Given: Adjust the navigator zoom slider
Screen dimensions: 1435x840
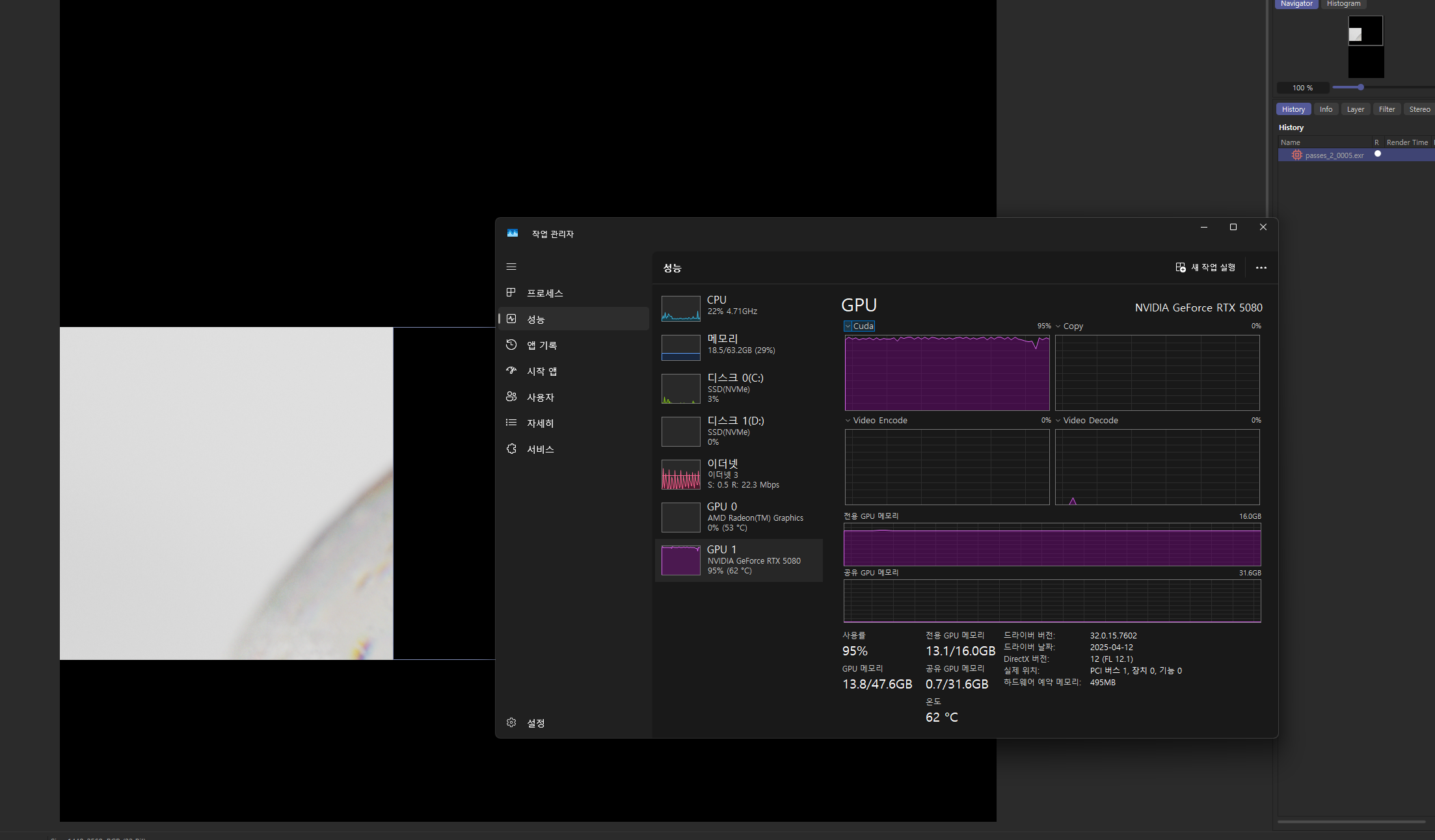Looking at the screenshot, I should 1360,87.
